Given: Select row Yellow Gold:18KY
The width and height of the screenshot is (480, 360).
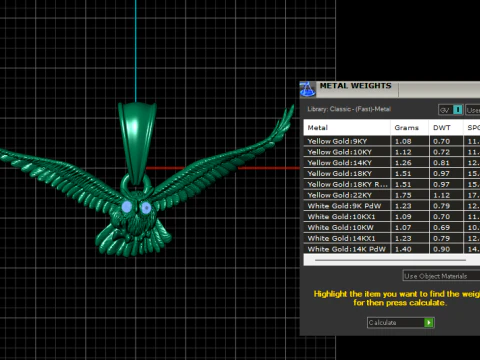Looking at the screenshot, I should (392, 173).
